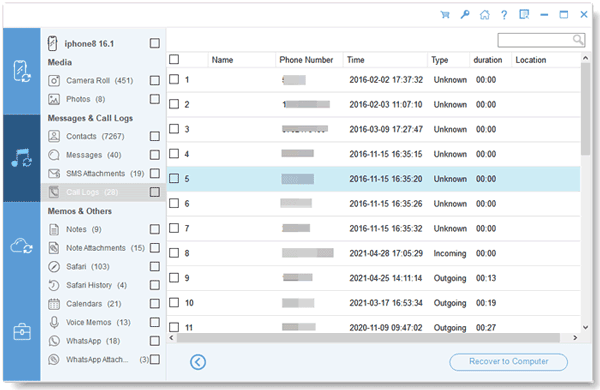Screen dimensions: 600x390
Task: Check the iphone8 16.1 select-all checkbox
Action: coord(155,43)
